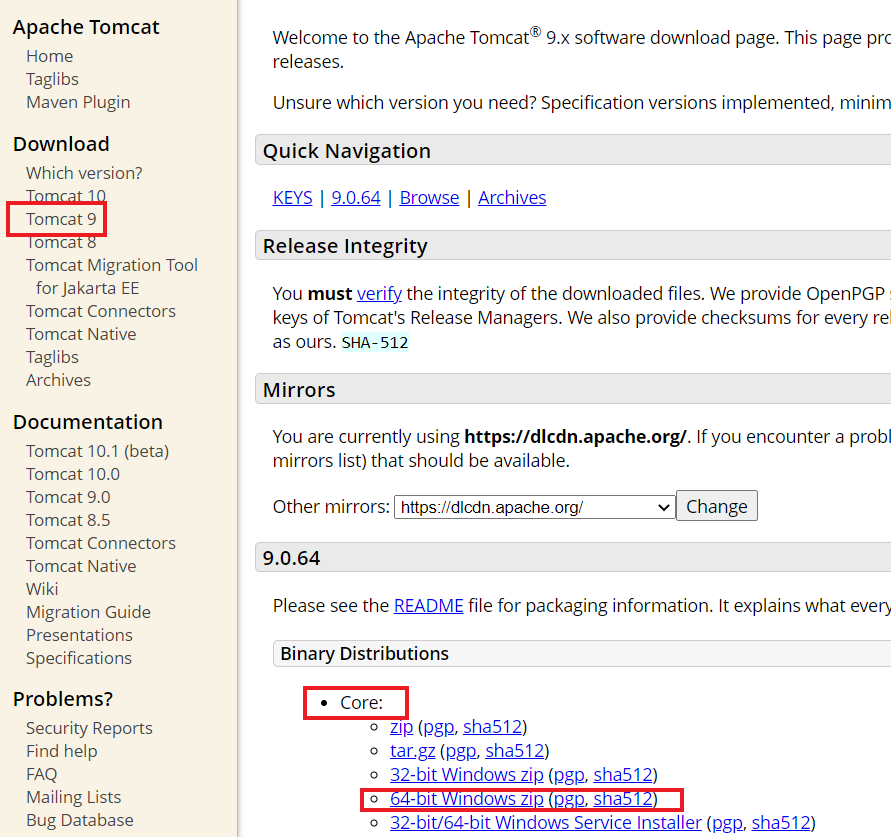Open Tomcat Migration Tool for Jakarta EE
Viewport: 891px width, 837px height.
pos(112,277)
